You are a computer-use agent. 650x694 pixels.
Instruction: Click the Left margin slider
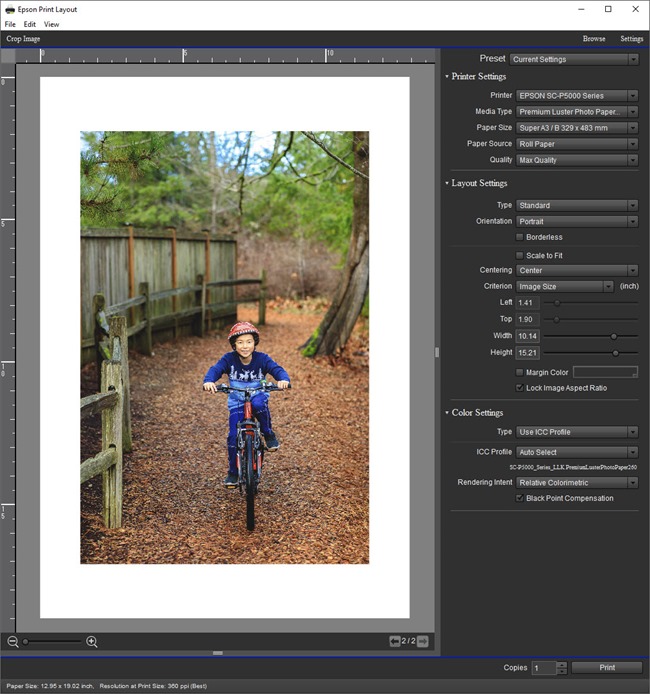click(591, 303)
